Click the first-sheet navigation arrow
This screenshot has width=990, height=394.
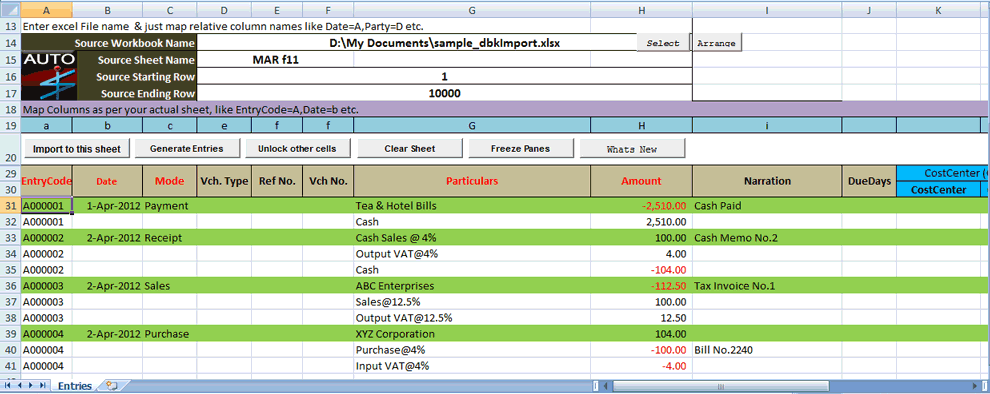(8, 385)
